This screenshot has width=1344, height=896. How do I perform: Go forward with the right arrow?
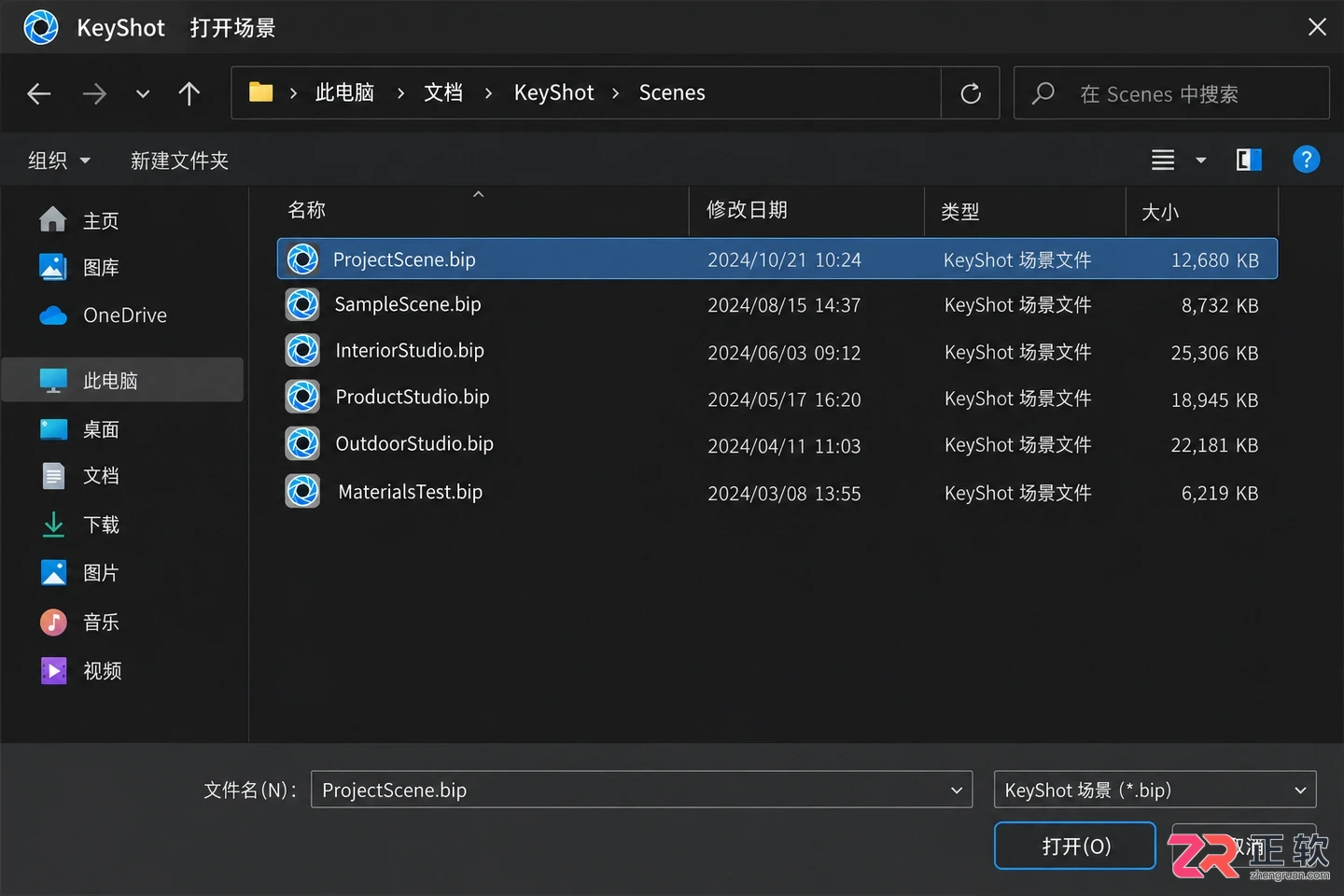click(94, 93)
